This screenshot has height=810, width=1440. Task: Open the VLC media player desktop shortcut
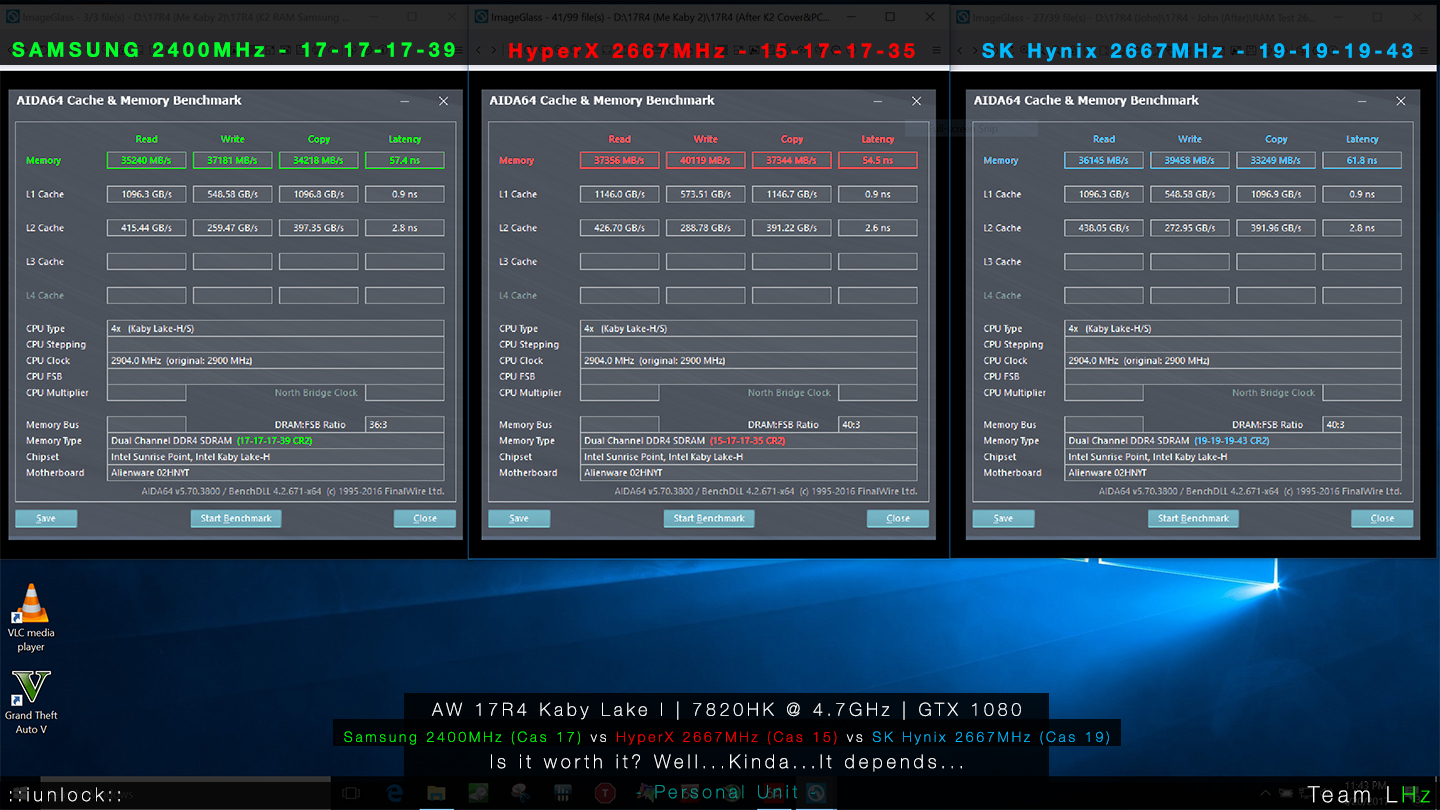pos(31,617)
